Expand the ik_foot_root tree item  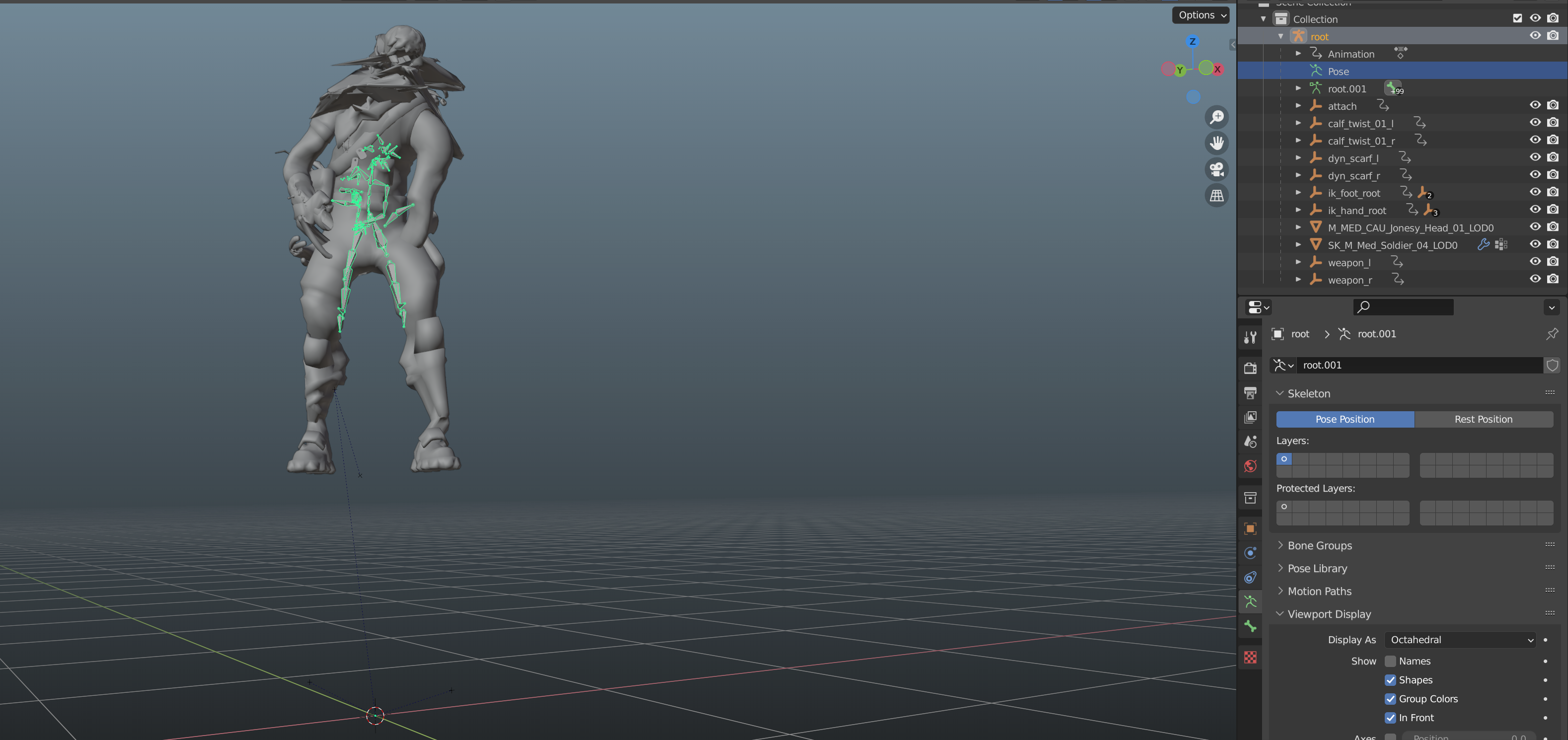pyautogui.click(x=1298, y=192)
